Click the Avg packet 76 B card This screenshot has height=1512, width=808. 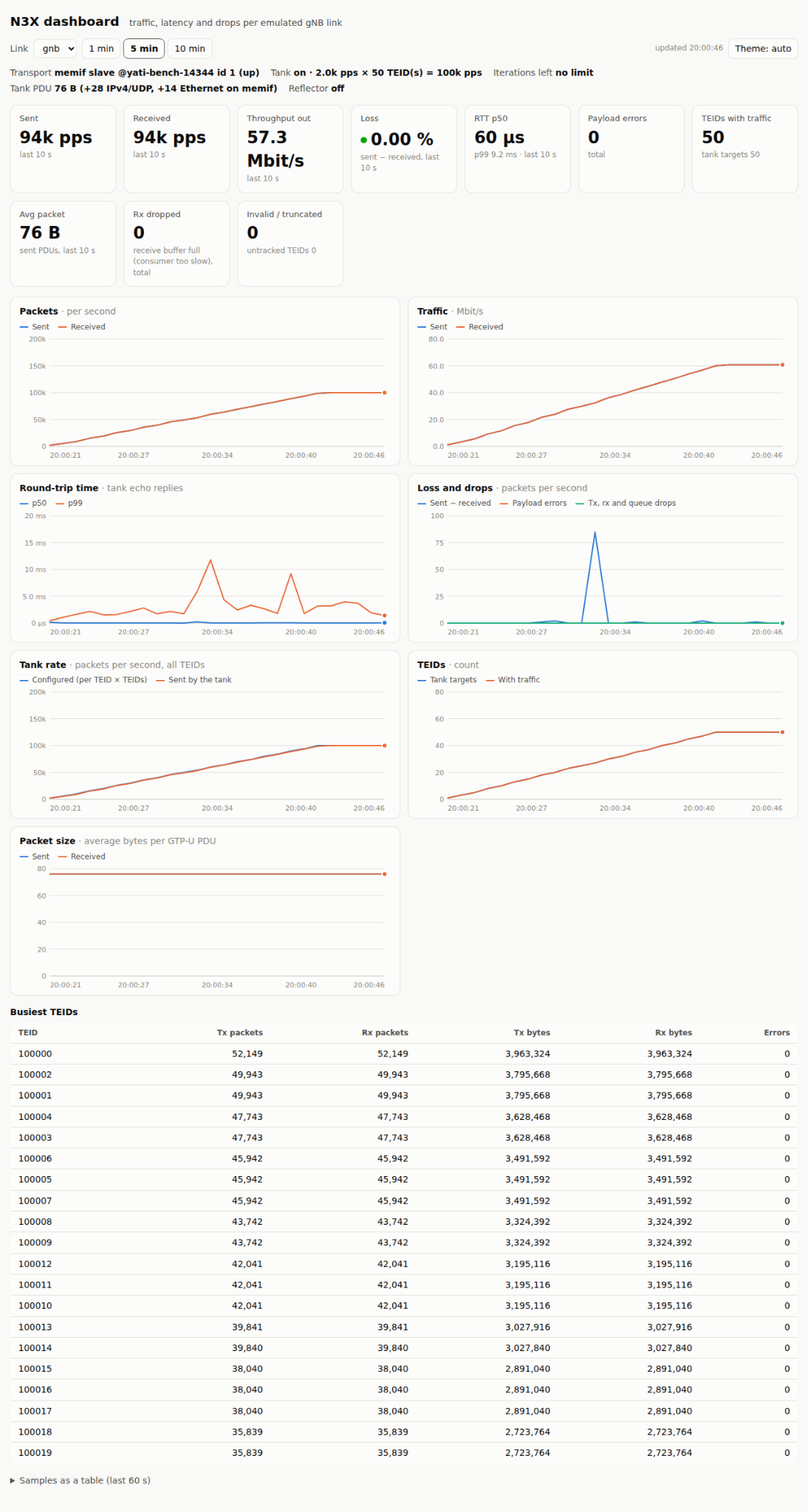63,244
